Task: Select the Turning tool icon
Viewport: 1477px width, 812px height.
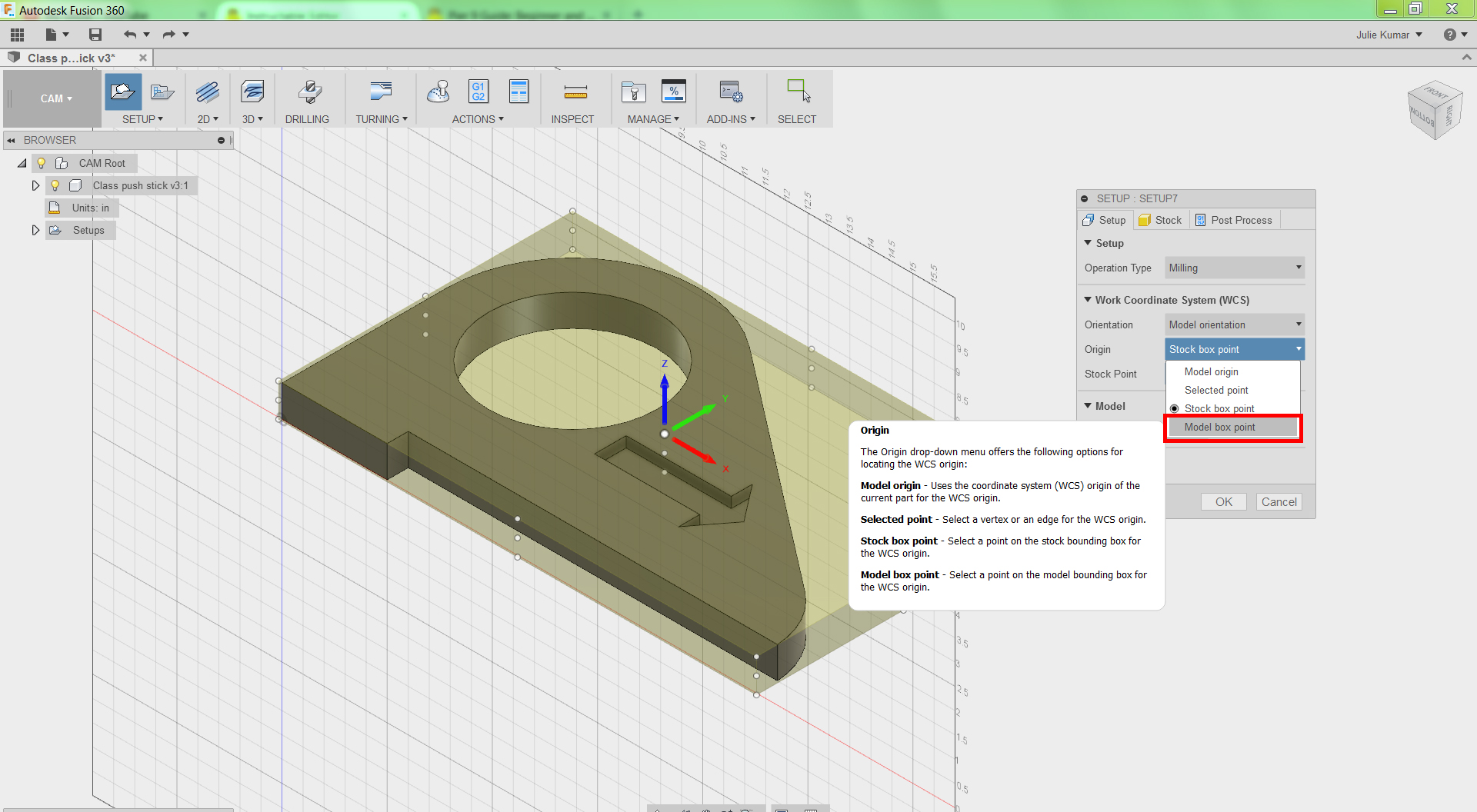Action: tap(381, 92)
